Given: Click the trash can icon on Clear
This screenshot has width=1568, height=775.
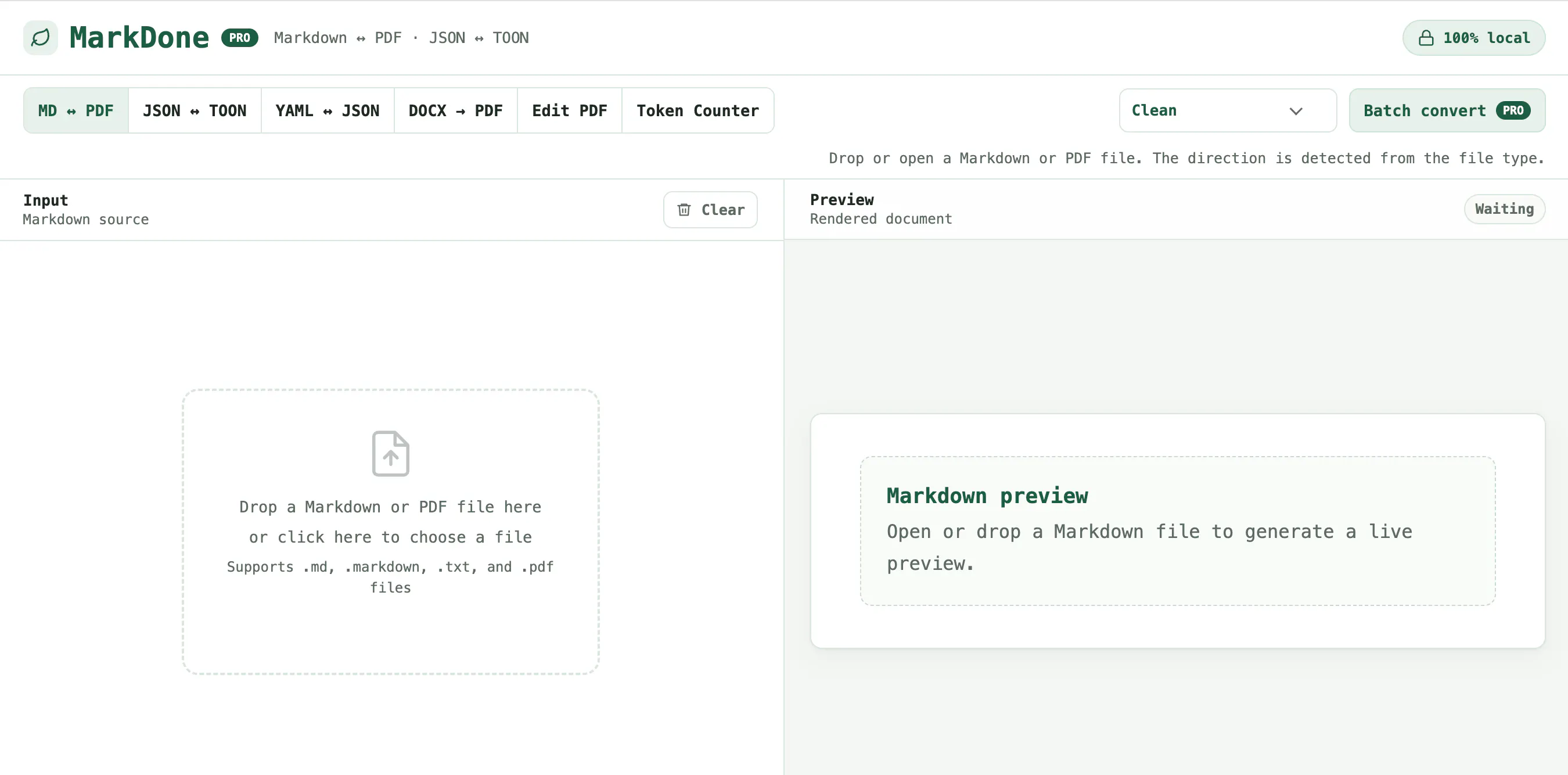Looking at the screenshot, I should pos(684,210).
